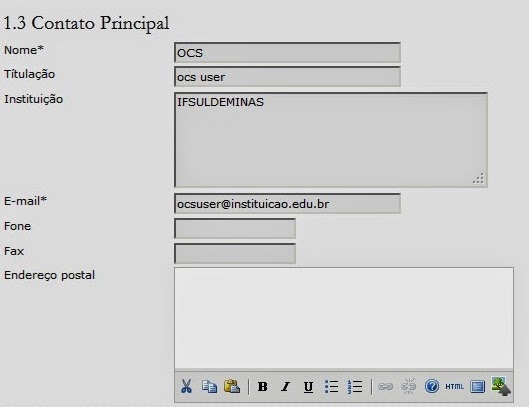Open the HTML source editor

454,386
